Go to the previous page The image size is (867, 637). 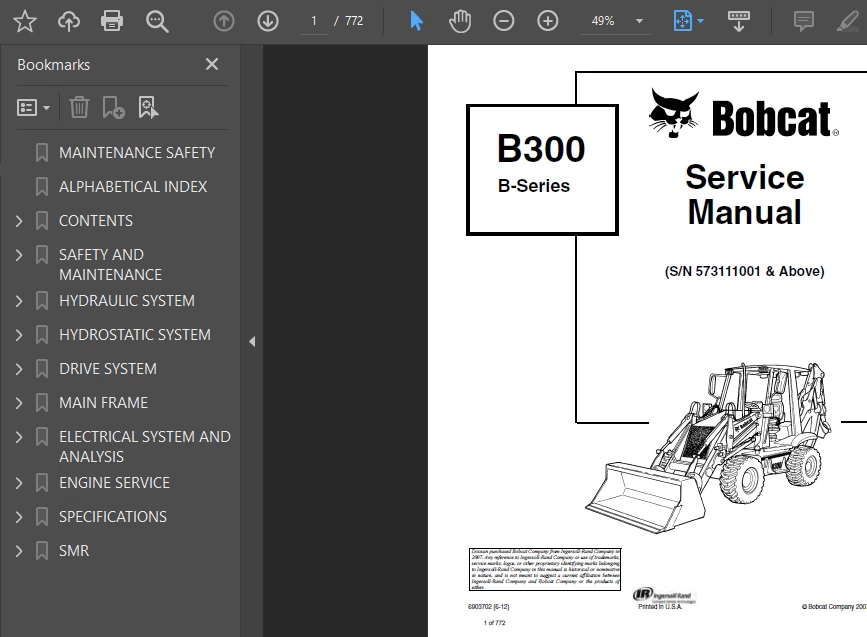point(223,20)
